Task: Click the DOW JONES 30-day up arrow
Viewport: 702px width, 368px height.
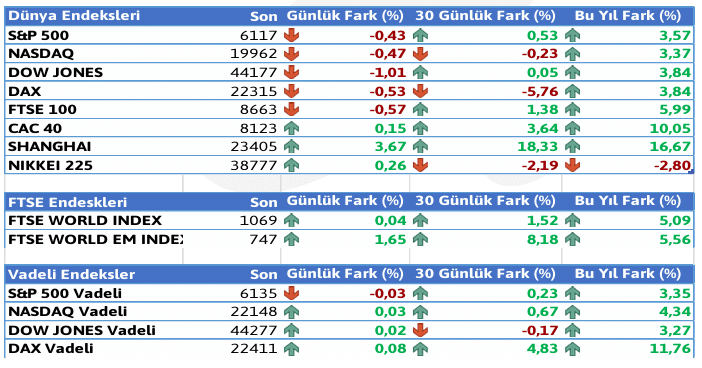Action: tap(420, 72)
